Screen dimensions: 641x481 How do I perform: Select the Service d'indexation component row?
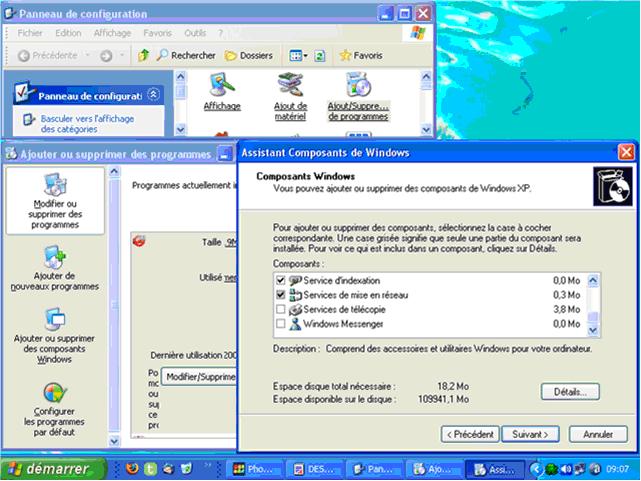[x=430, y=280]
